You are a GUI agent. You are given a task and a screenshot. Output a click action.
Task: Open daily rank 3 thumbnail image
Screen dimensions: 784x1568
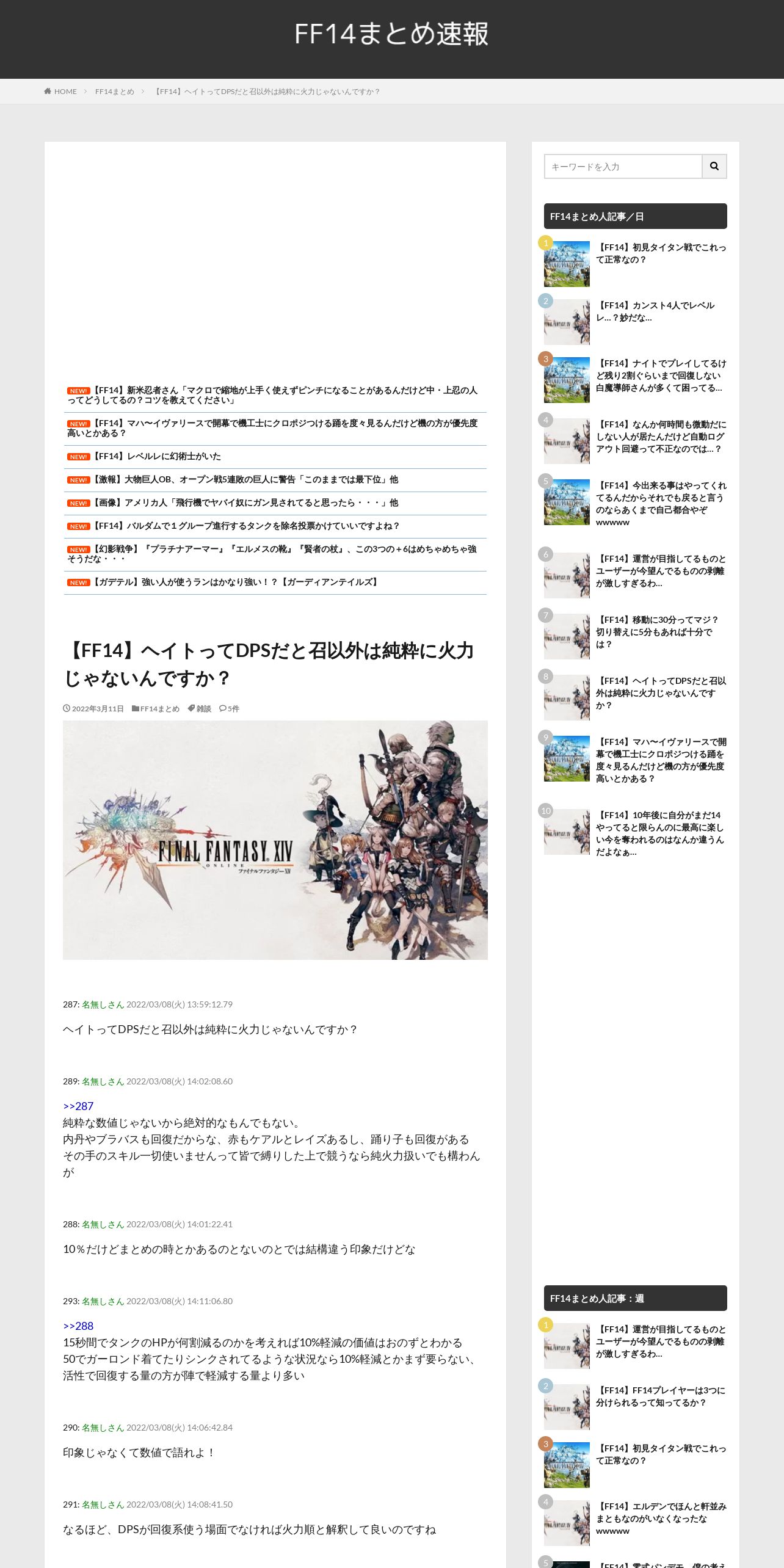[567, 380]
